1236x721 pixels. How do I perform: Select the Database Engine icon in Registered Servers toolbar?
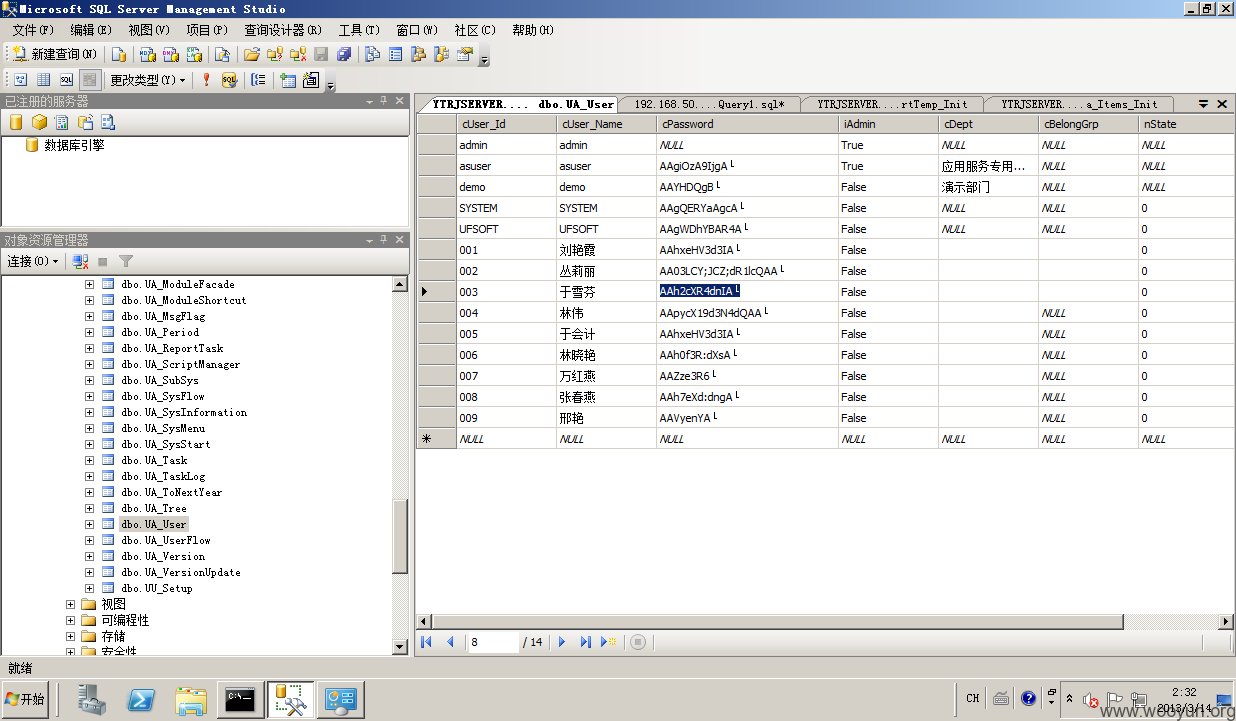16,122
